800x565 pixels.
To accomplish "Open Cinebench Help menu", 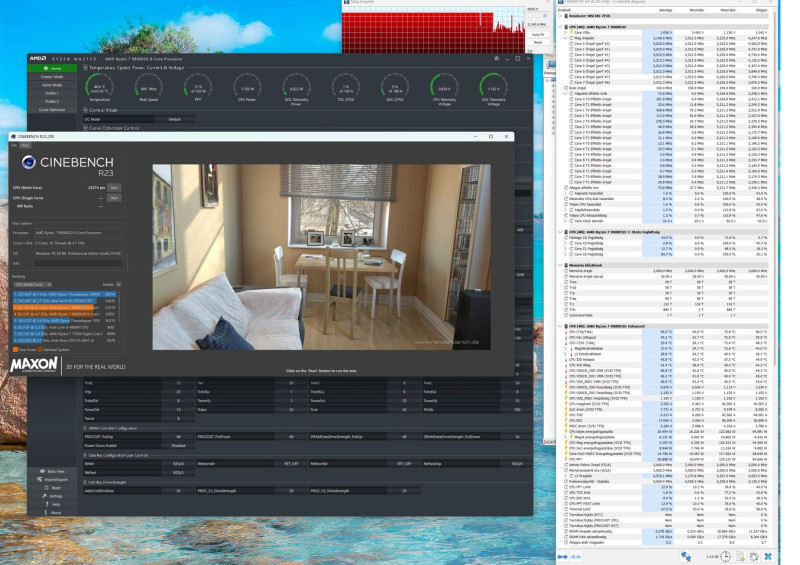I will (x=25, y=145).
